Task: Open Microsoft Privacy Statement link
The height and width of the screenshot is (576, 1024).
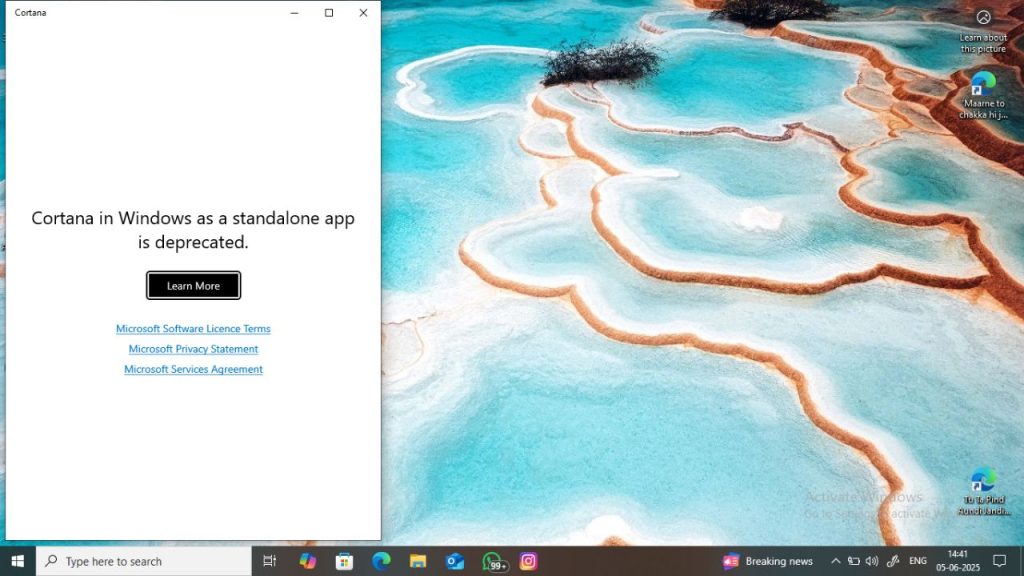Action: (193, 349)
